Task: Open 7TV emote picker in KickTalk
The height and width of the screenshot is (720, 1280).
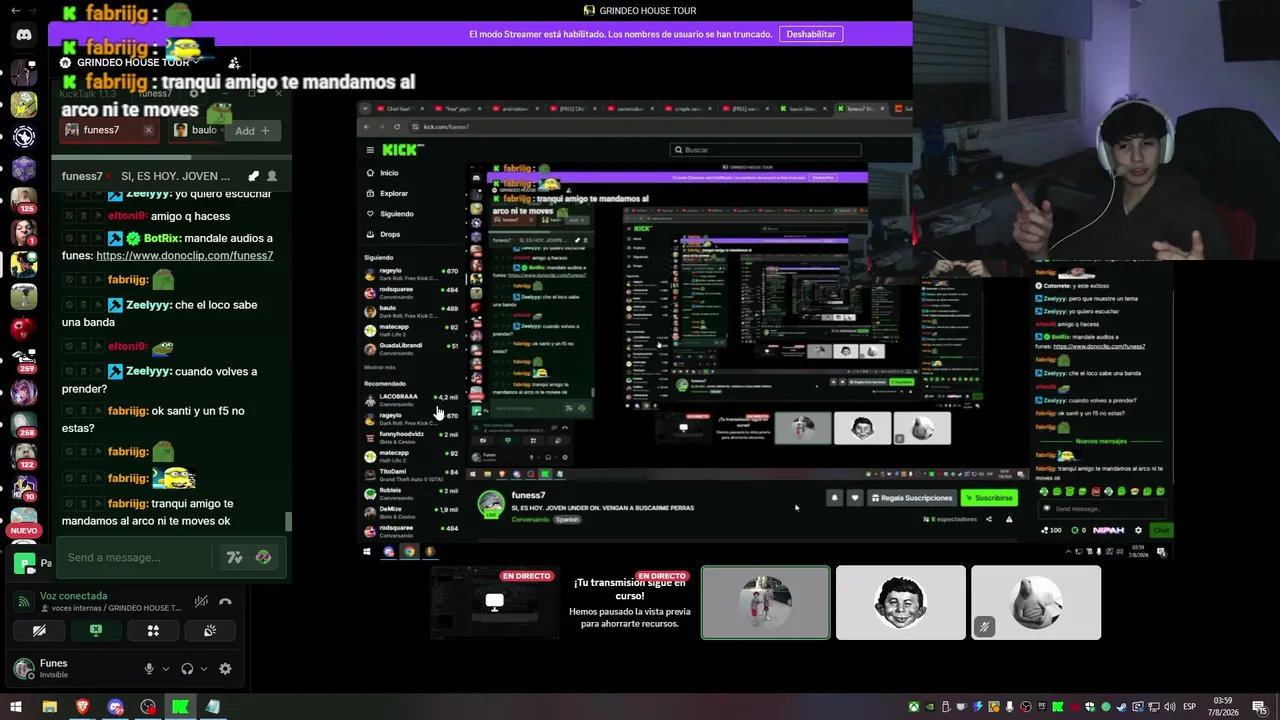Action: point(234,557)
